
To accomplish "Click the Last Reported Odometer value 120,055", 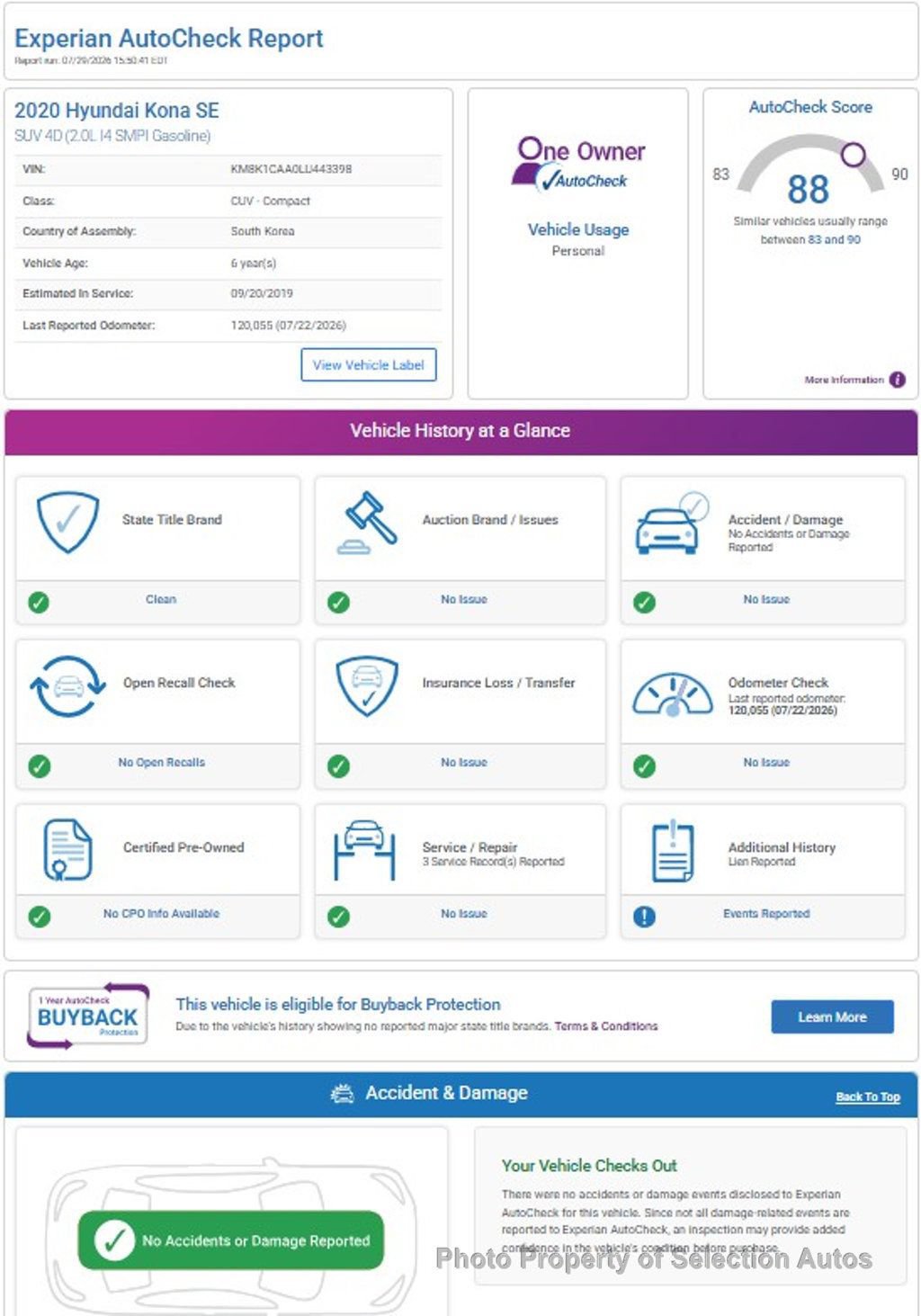I will [x=289, y=326].
